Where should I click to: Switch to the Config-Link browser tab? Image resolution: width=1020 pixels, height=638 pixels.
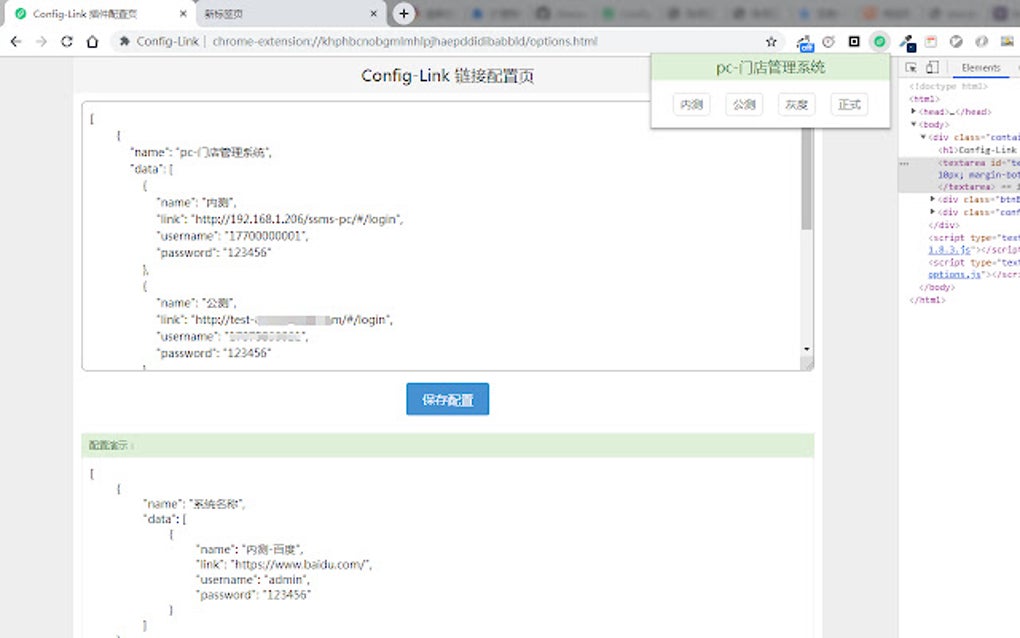tap(100, 14)
